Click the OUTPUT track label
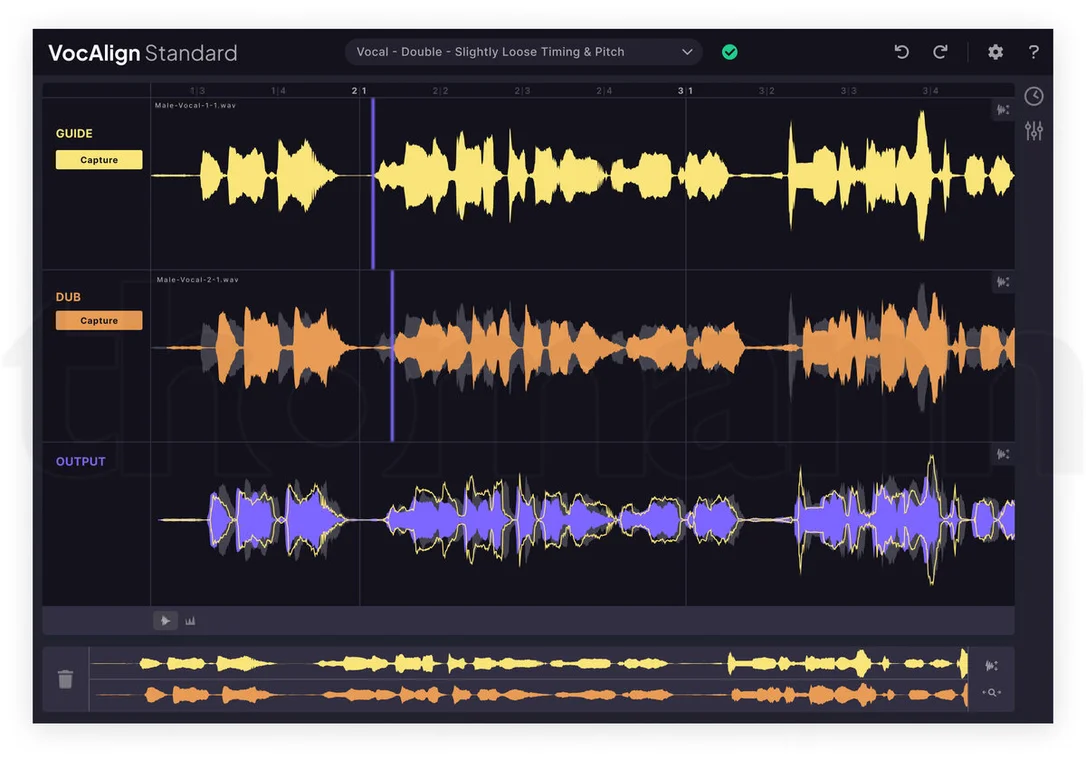Image resolution: width=1086 pixels, height=760 pixels. pyautogui.click(x=80, y=461)
